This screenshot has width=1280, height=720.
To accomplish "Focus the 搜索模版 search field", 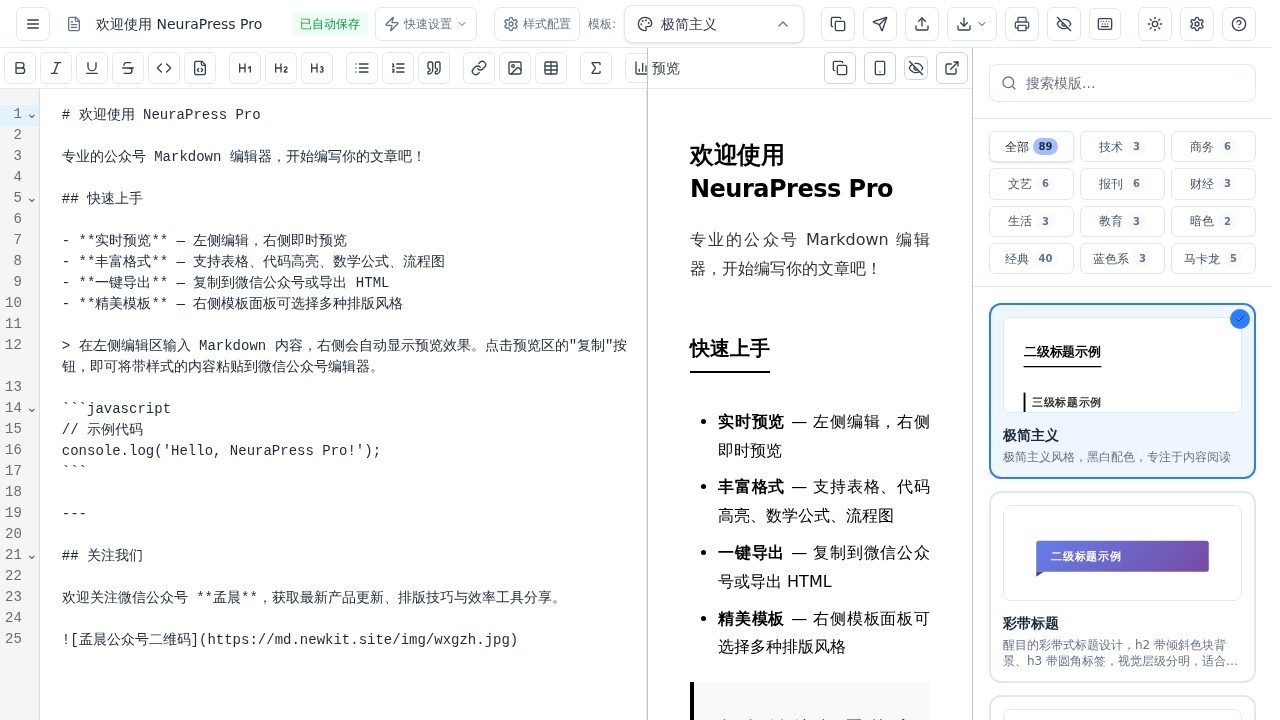I will coord(1122,83).
